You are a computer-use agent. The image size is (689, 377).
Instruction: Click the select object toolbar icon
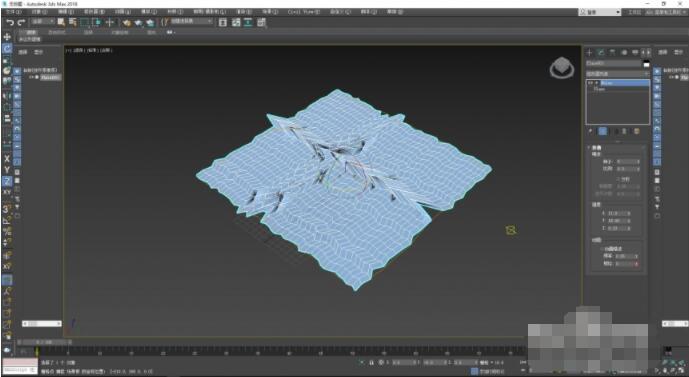61,22
